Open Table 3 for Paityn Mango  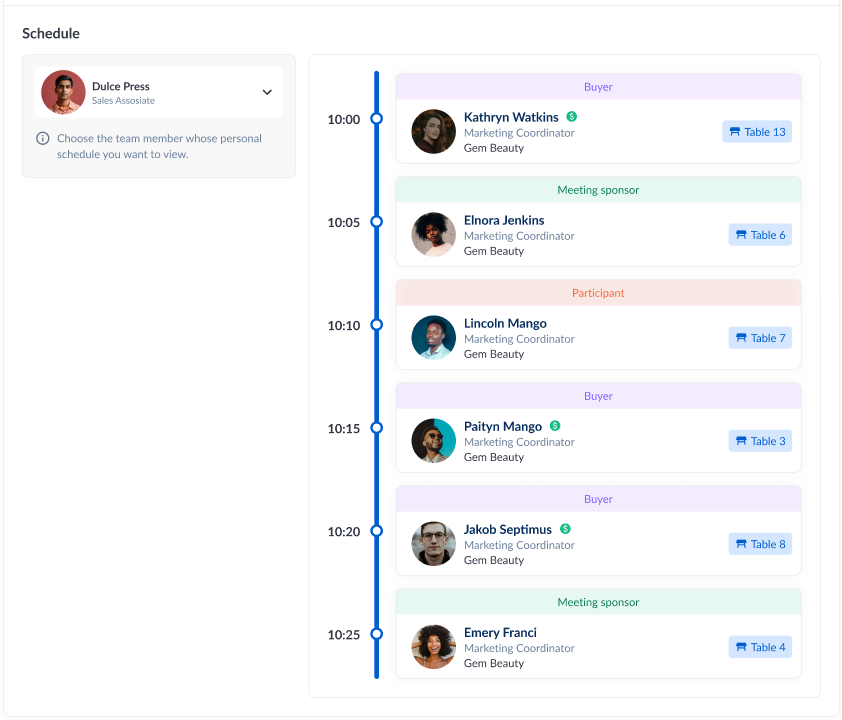point(760,441)
